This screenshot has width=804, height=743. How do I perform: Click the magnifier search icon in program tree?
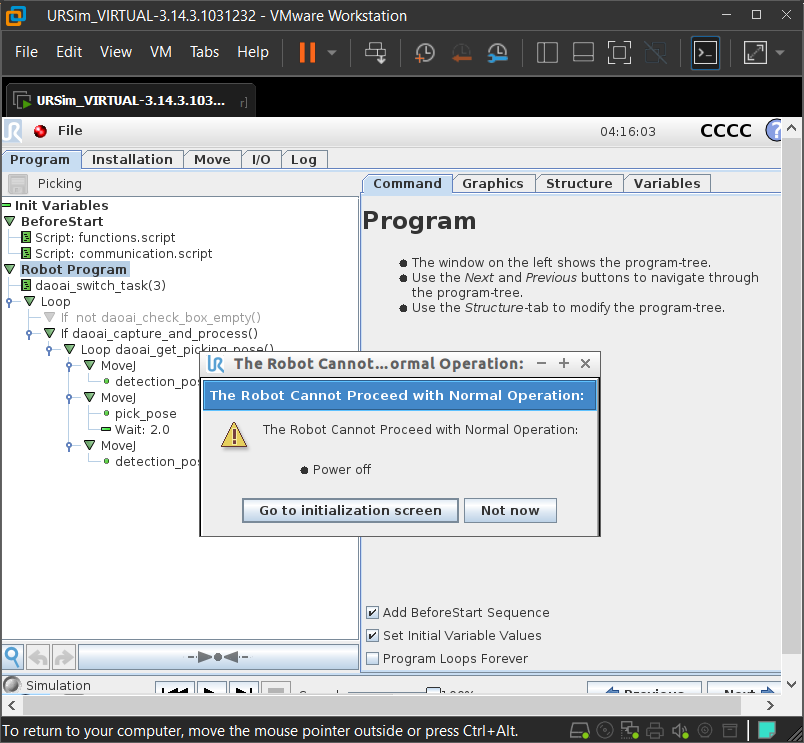(x=12, y=657)
